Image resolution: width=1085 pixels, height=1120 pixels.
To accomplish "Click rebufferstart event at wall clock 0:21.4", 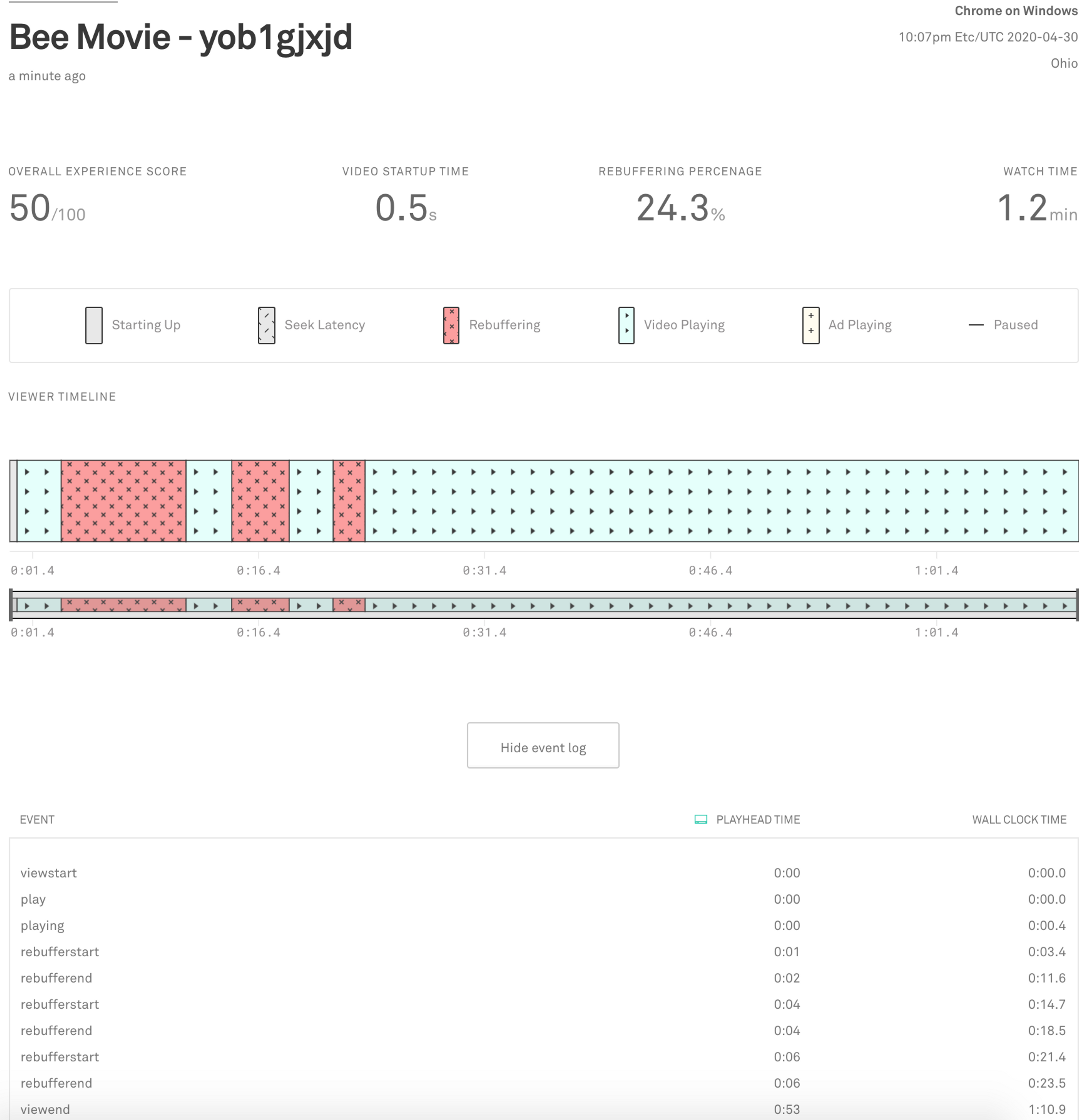I will click(543, 1057).
